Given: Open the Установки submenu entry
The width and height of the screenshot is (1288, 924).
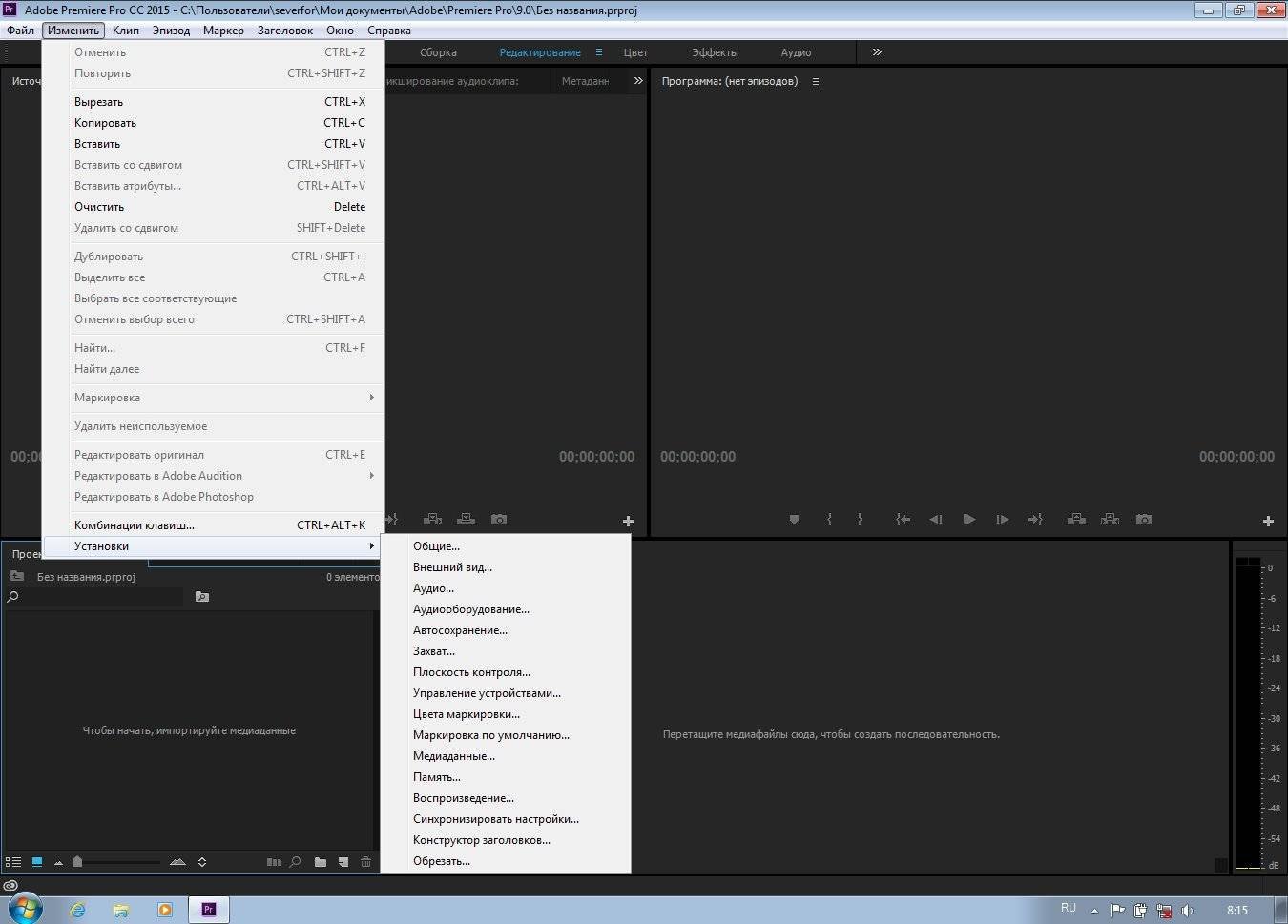Looking at the screenshot, I should (214, 546).
